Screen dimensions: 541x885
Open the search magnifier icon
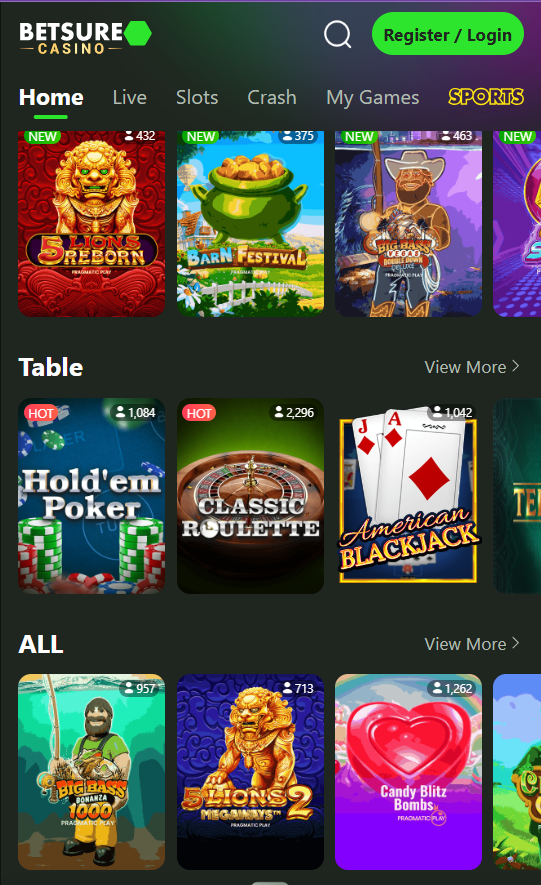[337, 34]
